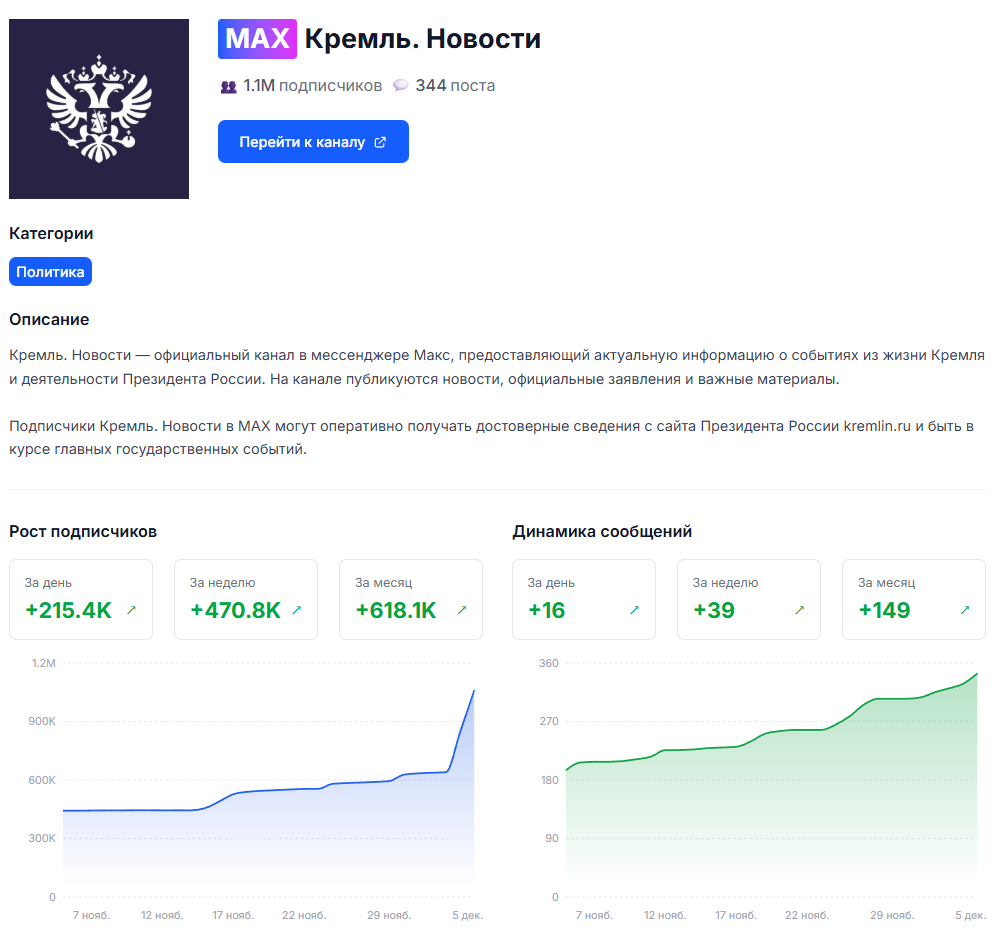Screen dimensions: 996x943
Task: Click the "Кремль. Новости" channel title
Action: point(422,39)
